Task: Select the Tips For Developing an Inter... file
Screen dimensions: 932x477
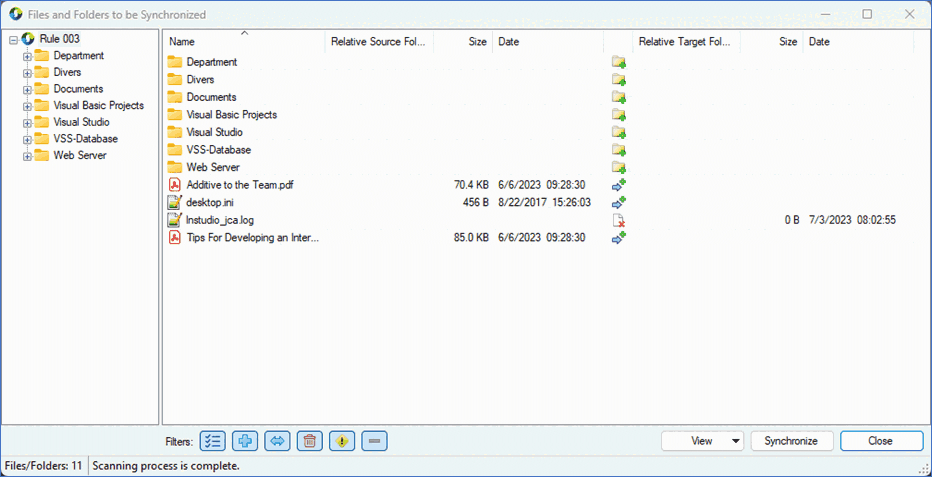Action: [x=253, y=238]
